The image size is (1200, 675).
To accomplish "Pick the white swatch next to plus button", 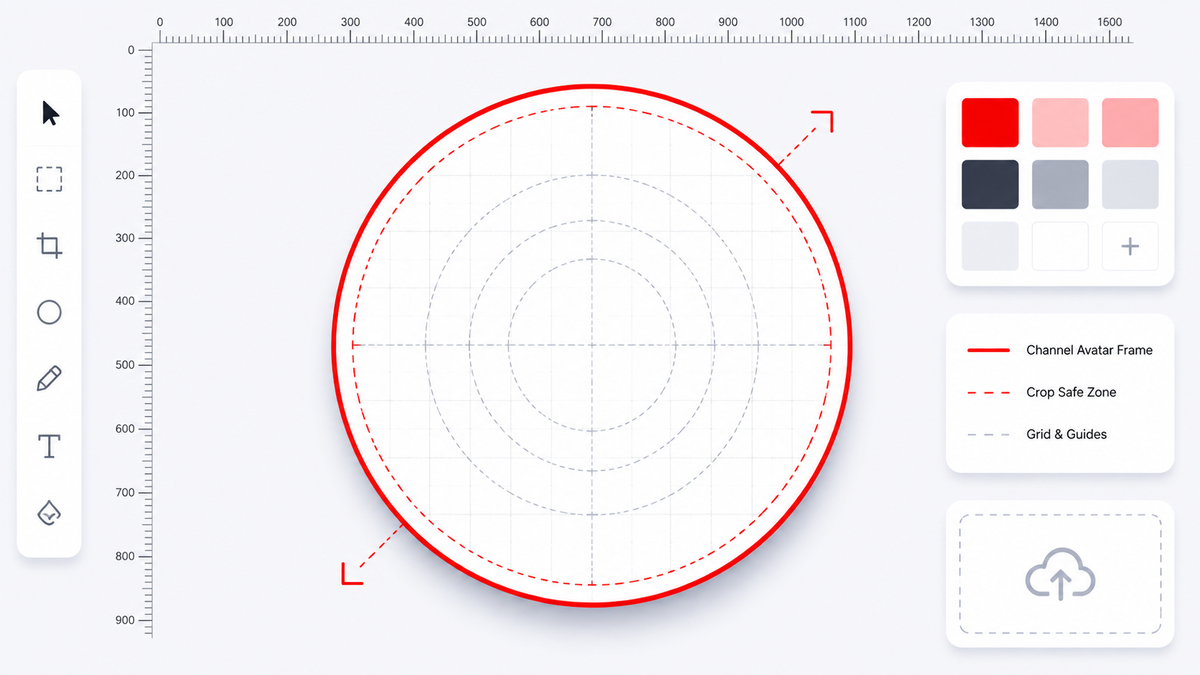I will (1060, 246).
